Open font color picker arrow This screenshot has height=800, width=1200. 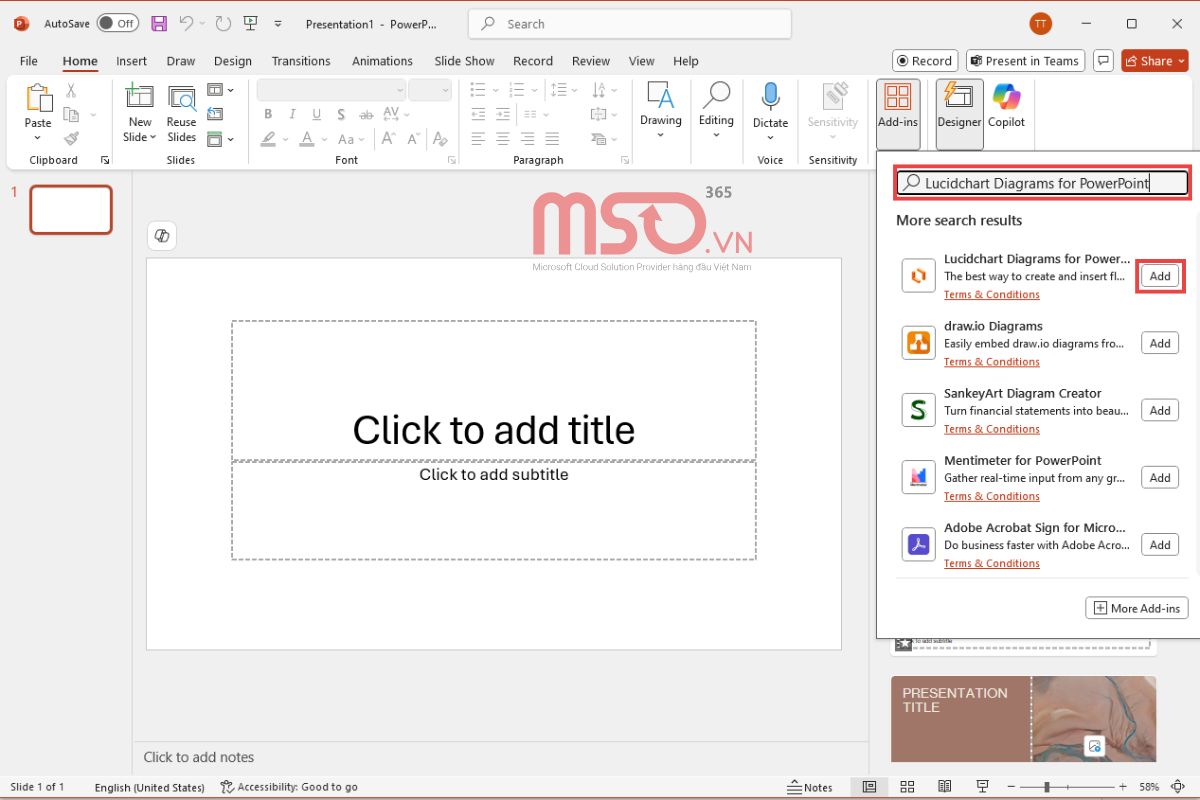click(325, 139)
